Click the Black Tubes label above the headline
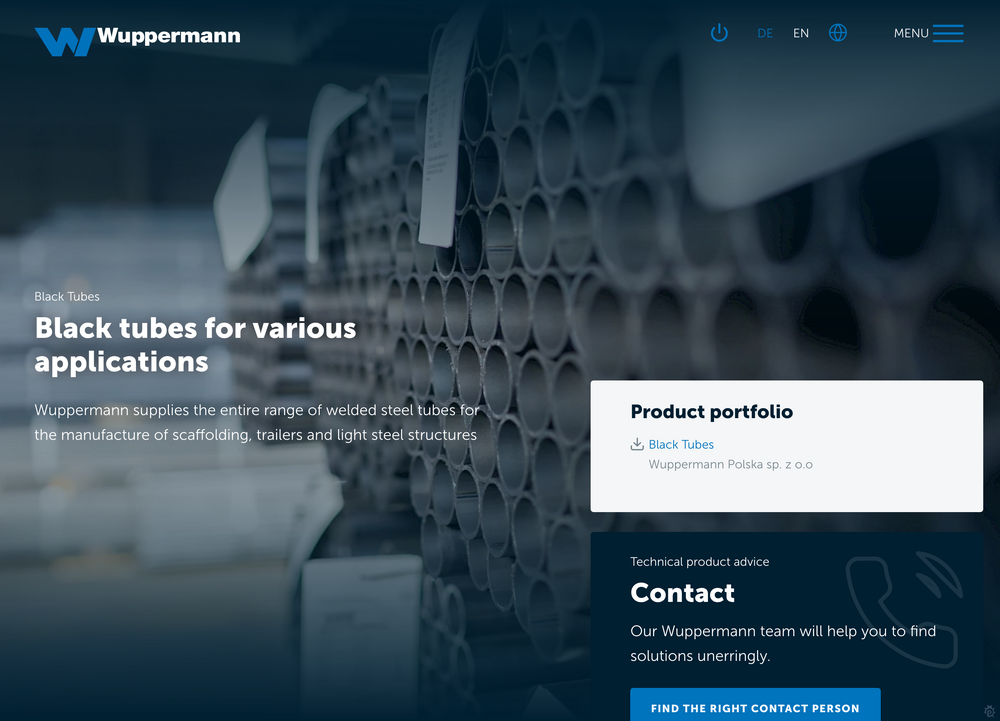Viewport: 1000px width, 721px height. (x=67, y=296)
